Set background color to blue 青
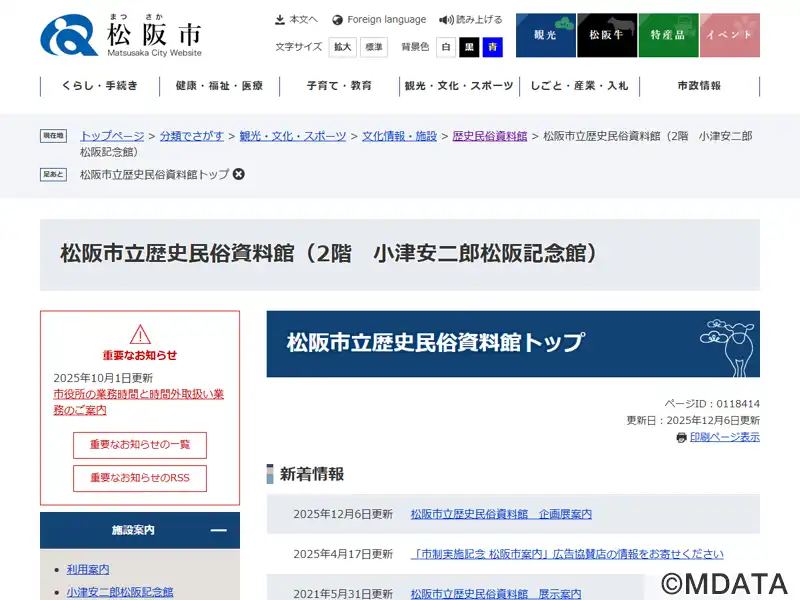Screen dimensions: 800x600 492,47
